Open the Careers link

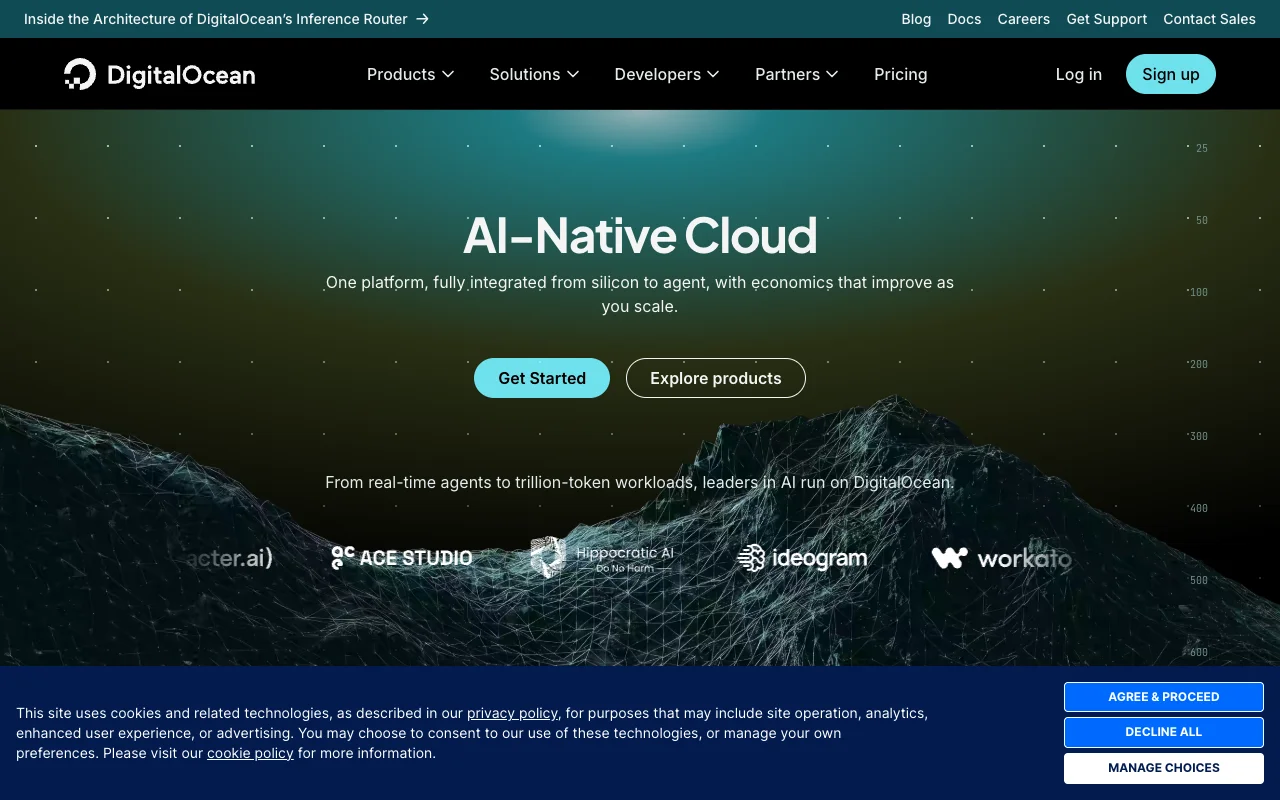pyautogui.click(x=1024, y=19)
